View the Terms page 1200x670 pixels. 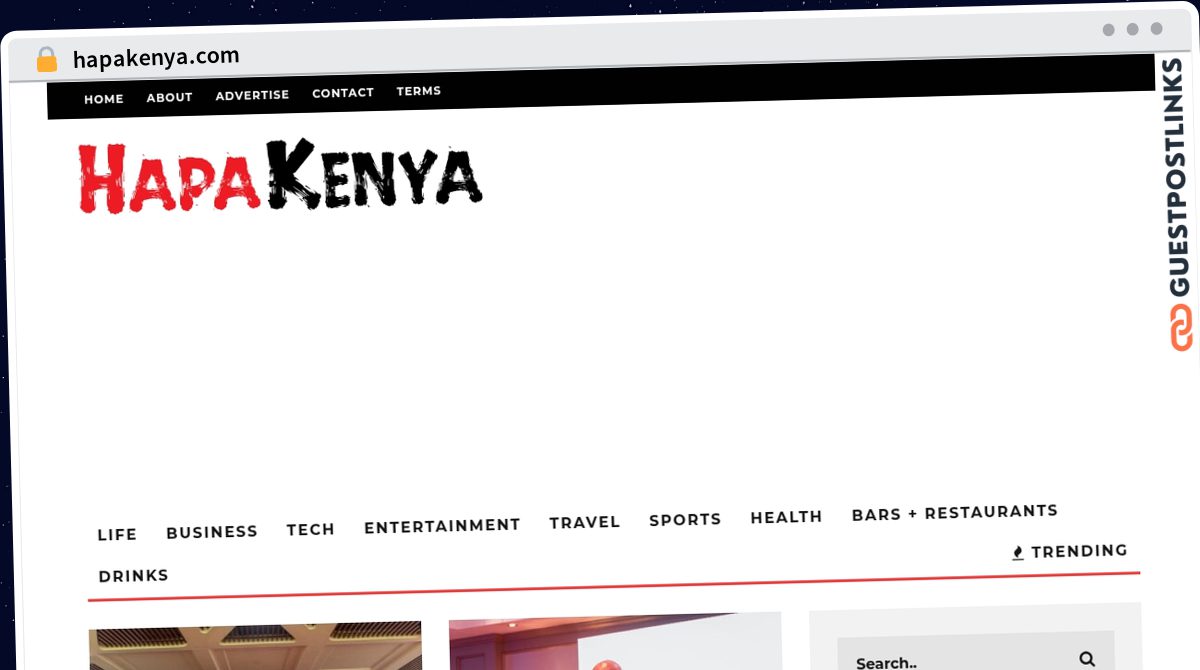click(418, 91)
